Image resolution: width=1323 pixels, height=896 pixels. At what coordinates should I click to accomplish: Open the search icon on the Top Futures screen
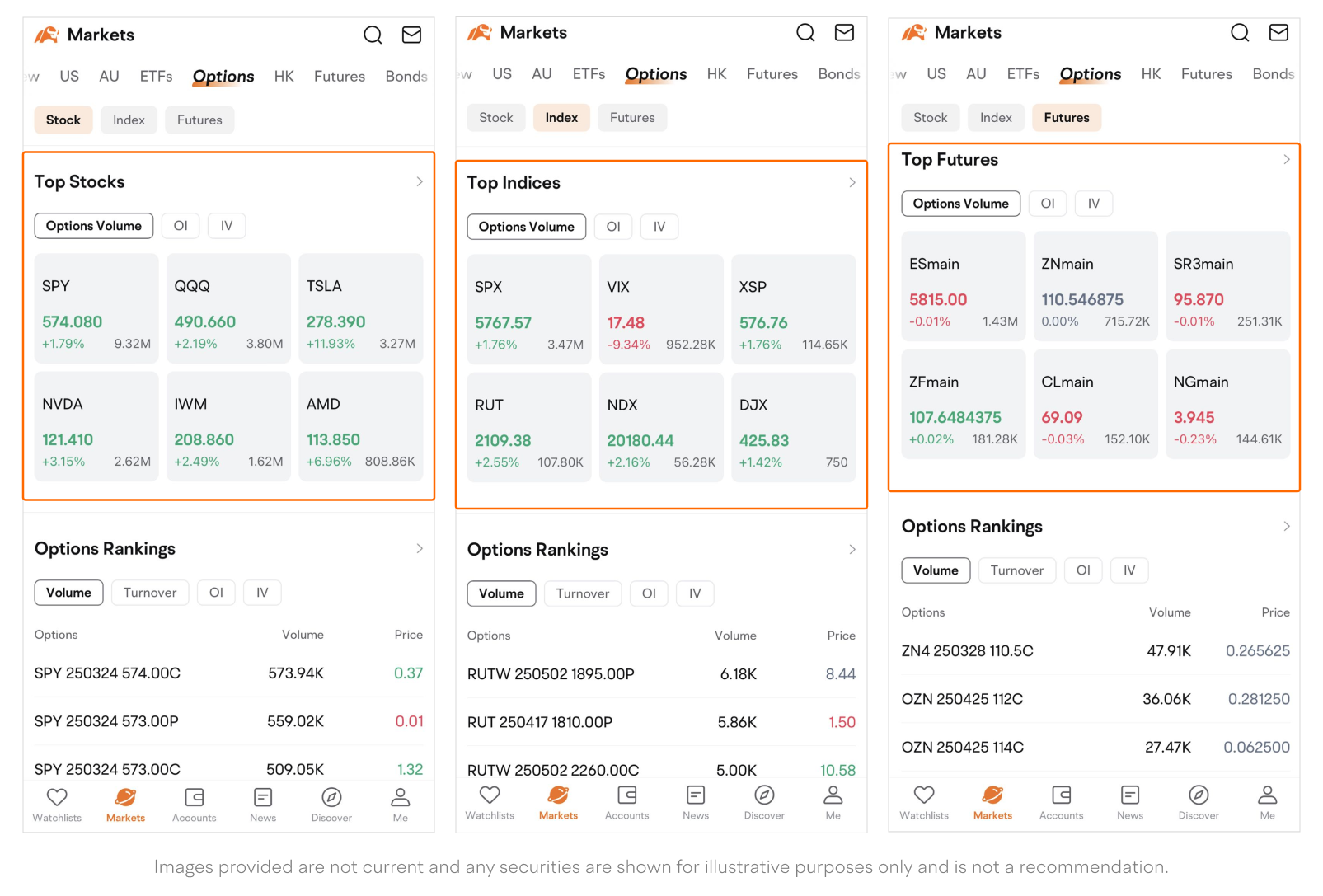pyautogui.click(x=1240, y=33)
